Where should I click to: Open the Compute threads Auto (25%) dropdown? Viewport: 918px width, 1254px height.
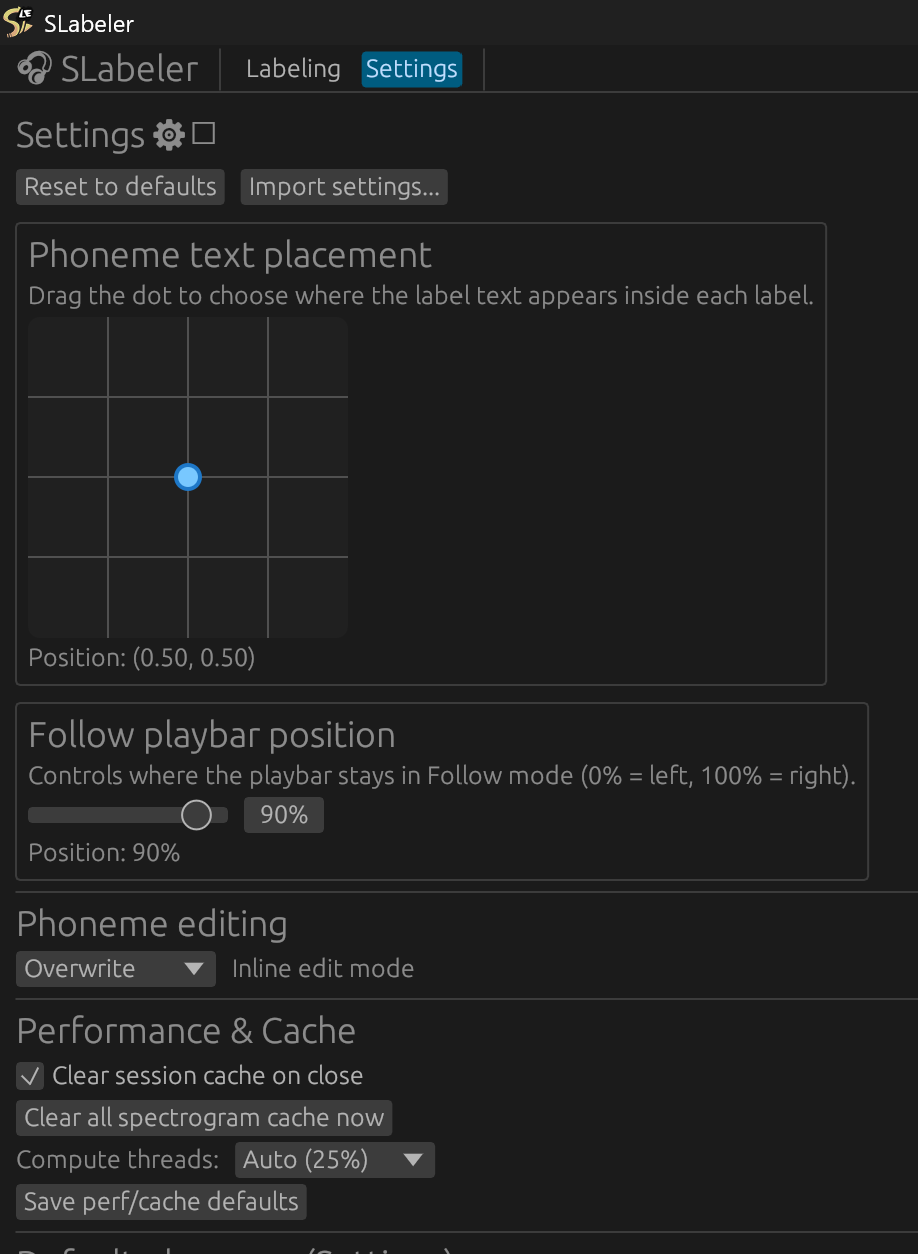pyautogui.click(x=334, y=1160)
